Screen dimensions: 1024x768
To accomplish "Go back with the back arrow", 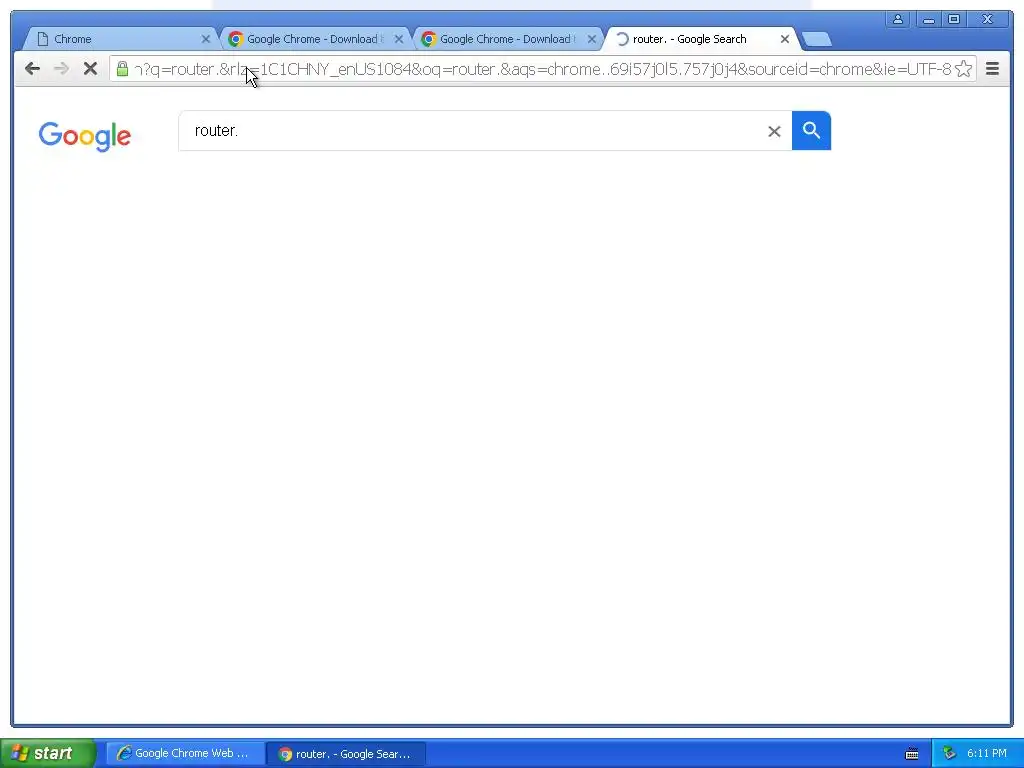I will tap(32, 69).
